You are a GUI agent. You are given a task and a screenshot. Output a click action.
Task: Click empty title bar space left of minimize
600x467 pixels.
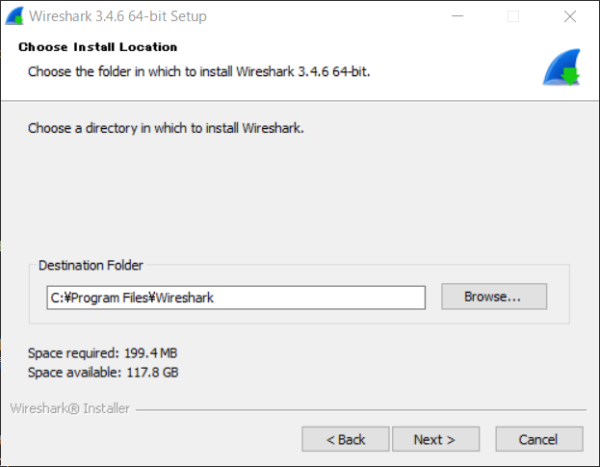[325, 16]
